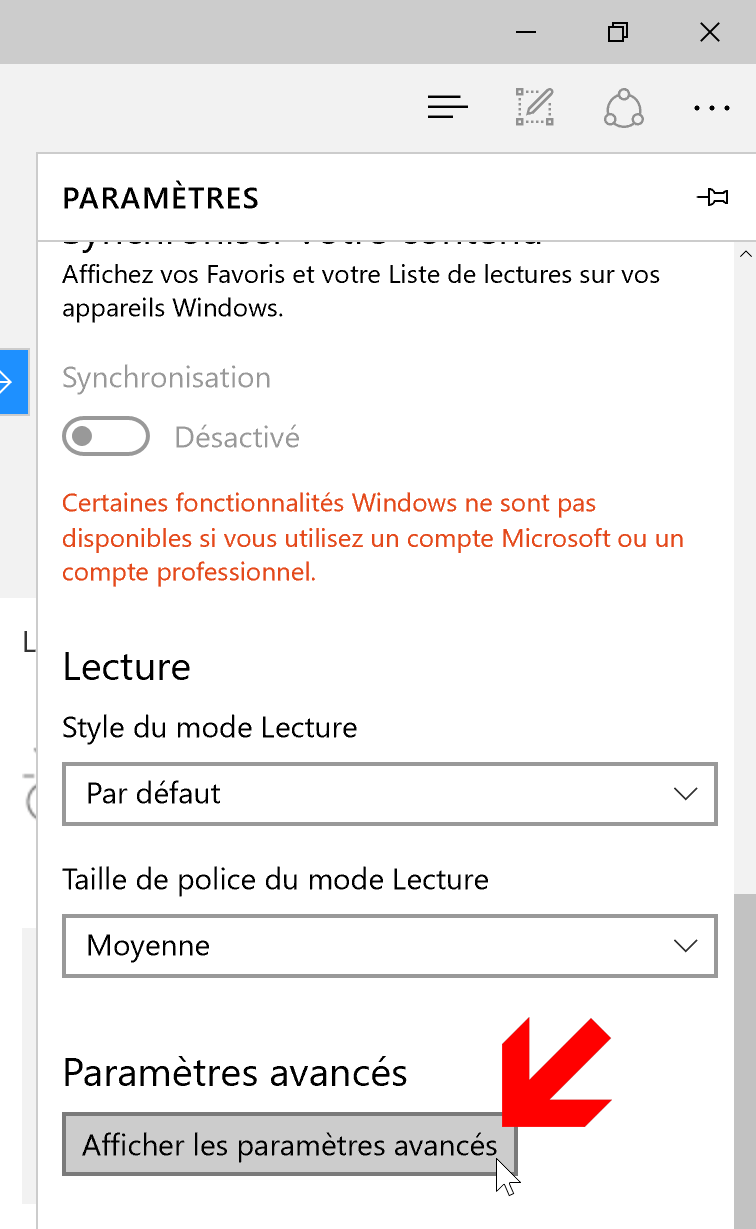Open the Style du mode Lecture dropdown
This screenshot has height=1229, width=756.
390,794
